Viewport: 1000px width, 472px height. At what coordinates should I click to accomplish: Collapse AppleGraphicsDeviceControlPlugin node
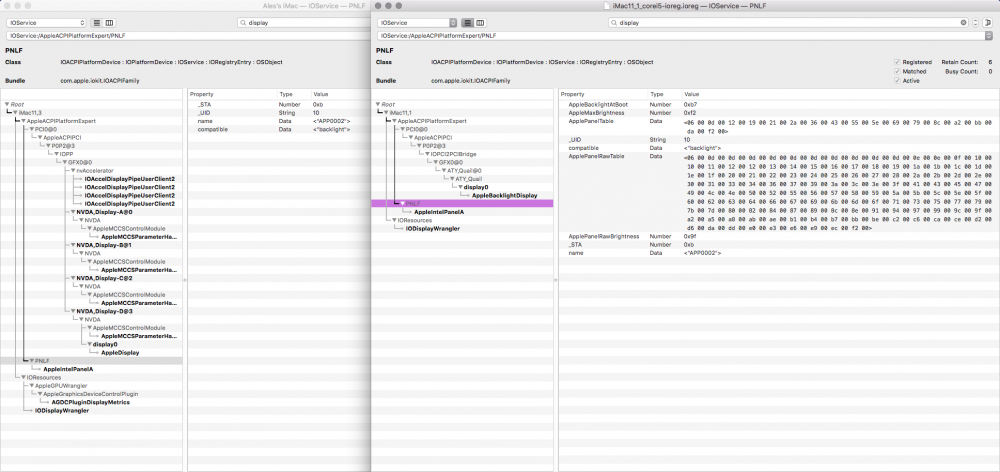pyautogui.click(x=40, y=394)
